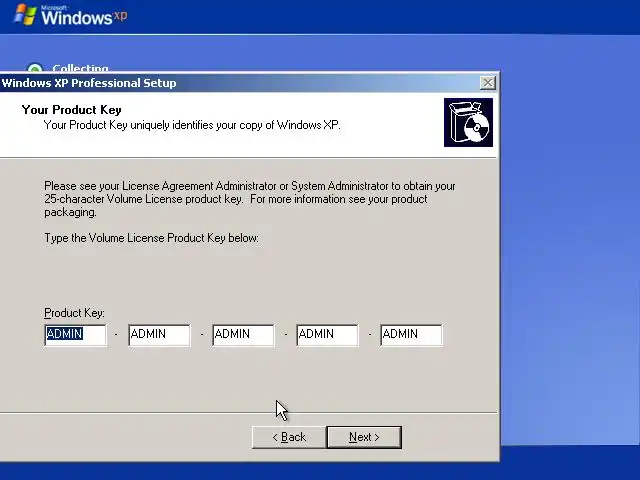Click the Collecting step indicator icon
The image size is (640, 480).
click(x=35, y=68)
